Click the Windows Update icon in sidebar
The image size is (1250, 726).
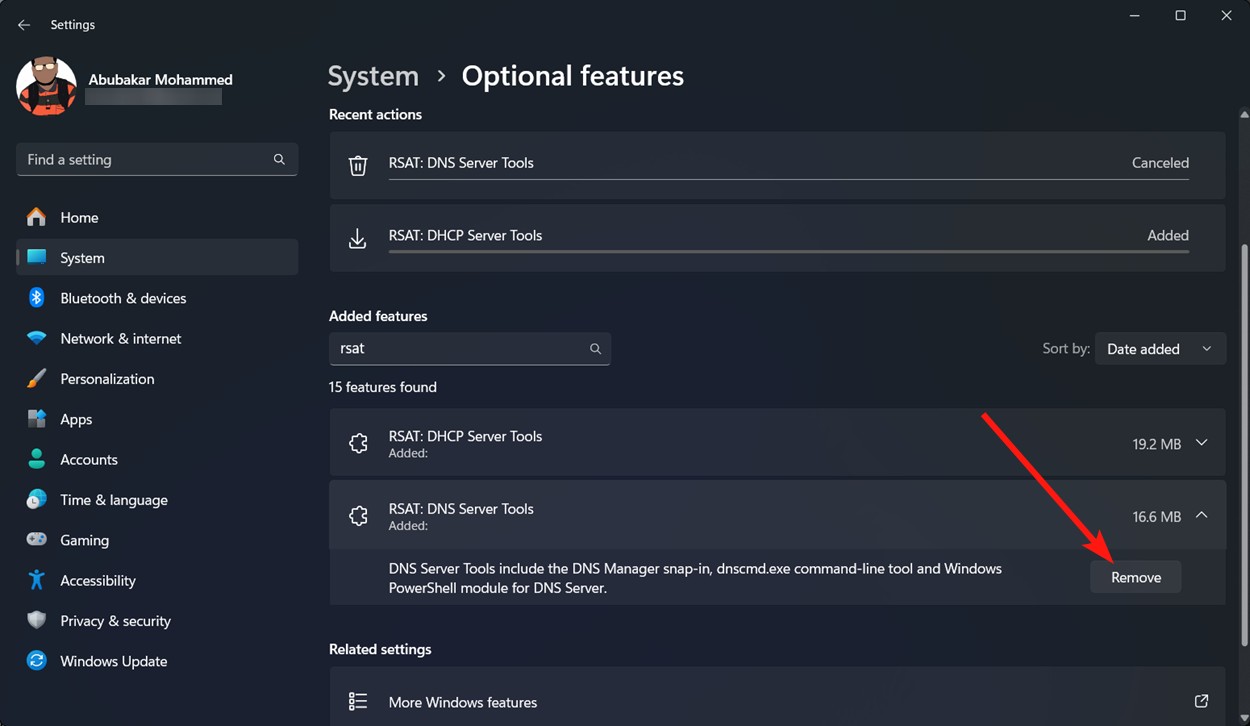tap(37, 661)
